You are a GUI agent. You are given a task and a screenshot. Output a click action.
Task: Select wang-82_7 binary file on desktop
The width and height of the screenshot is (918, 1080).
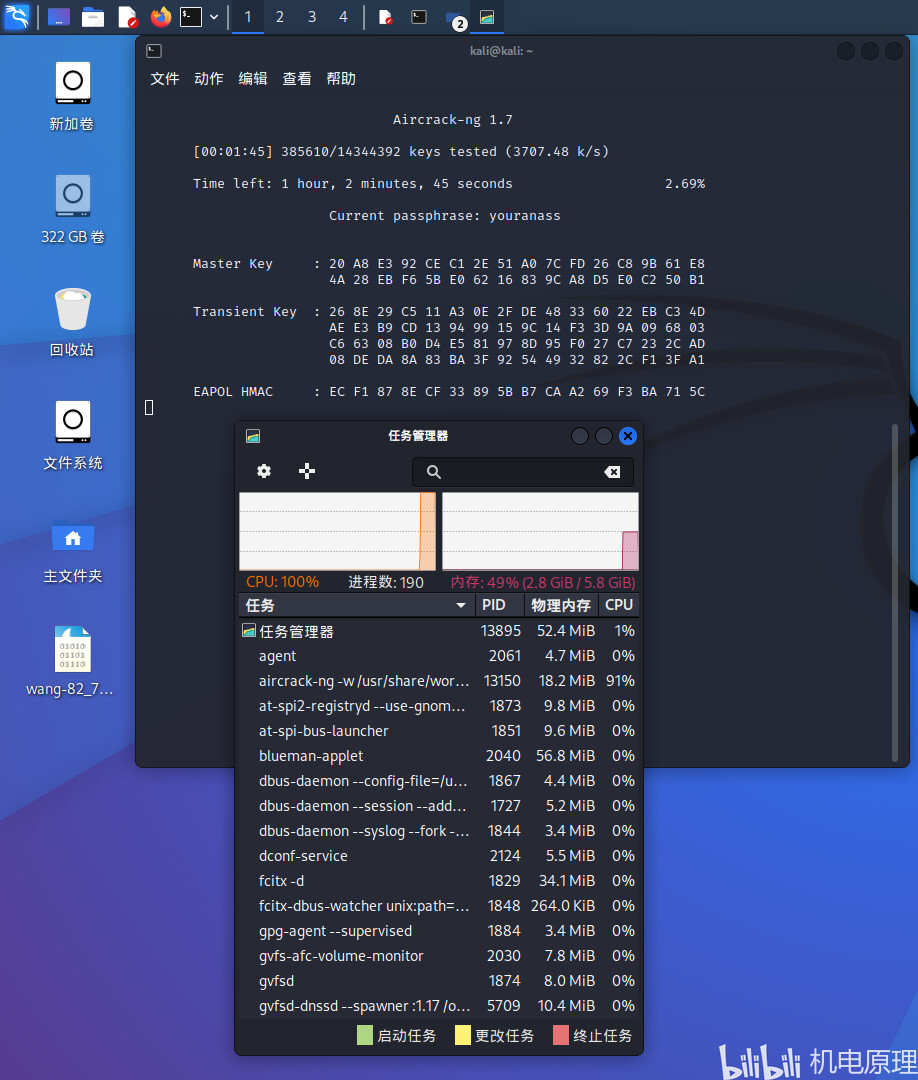click(72, 661)
